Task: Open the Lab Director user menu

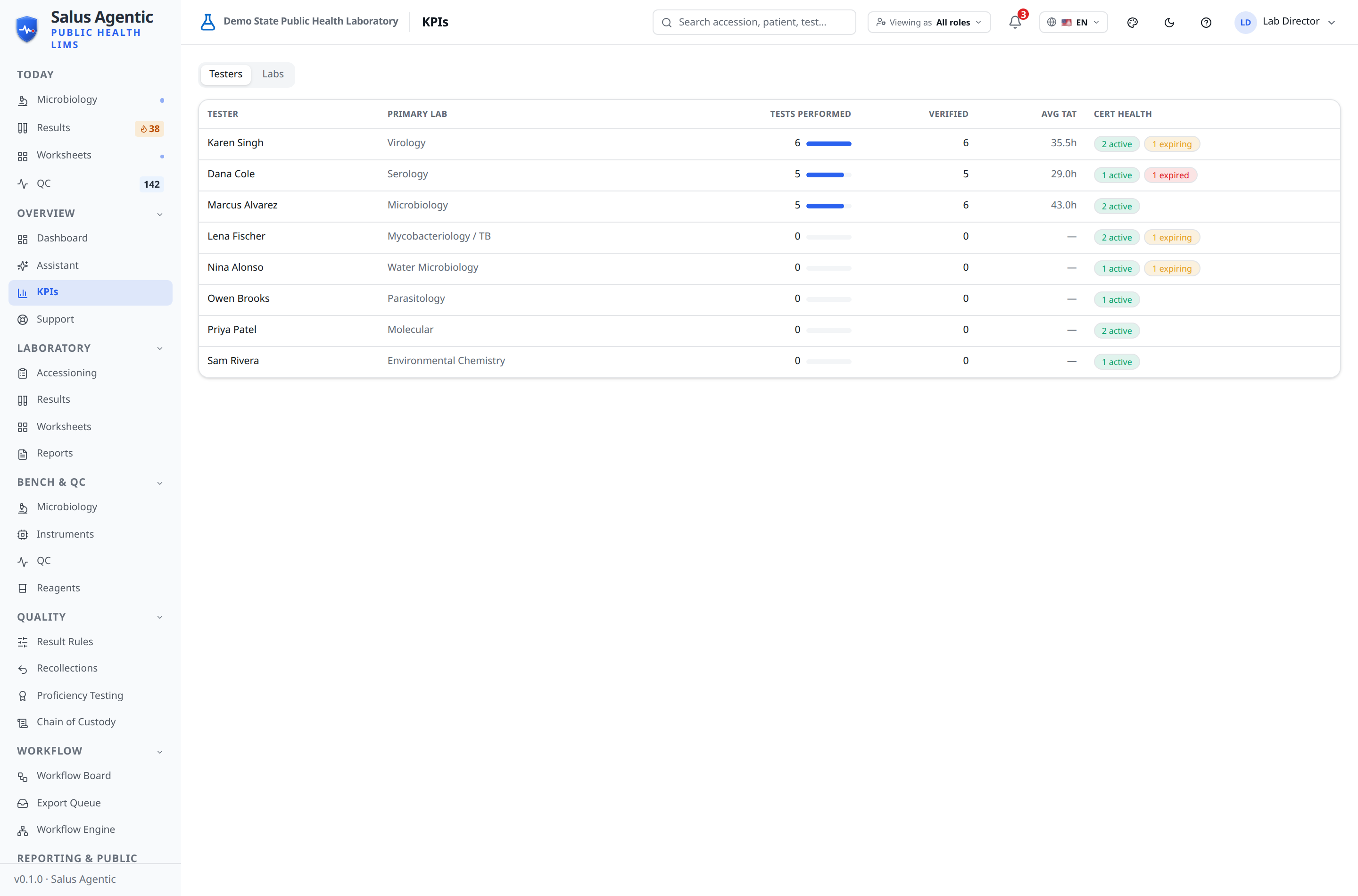Action: pyautogui.click(x=1285, y=22)
